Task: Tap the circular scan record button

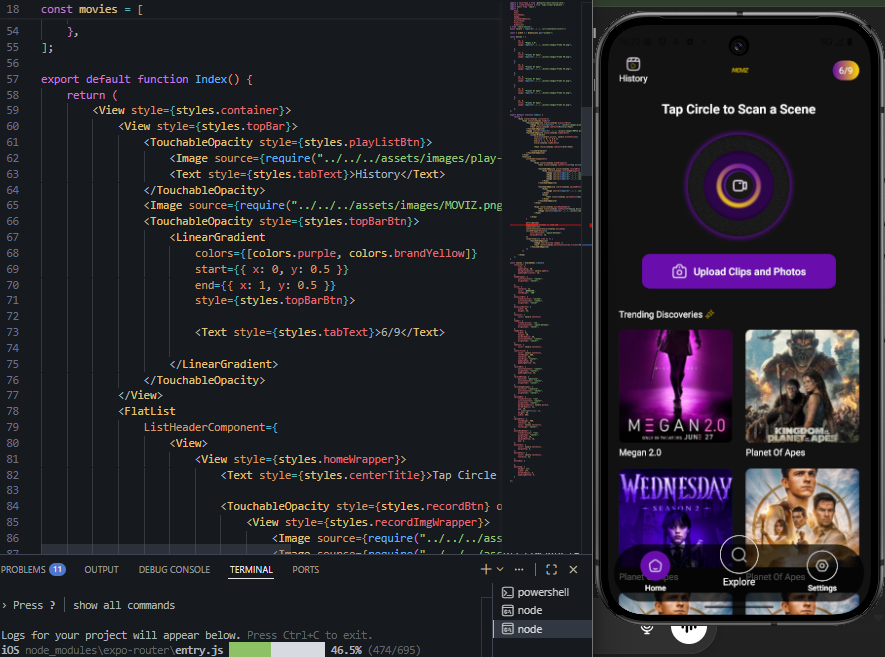Action: [739, 186]
